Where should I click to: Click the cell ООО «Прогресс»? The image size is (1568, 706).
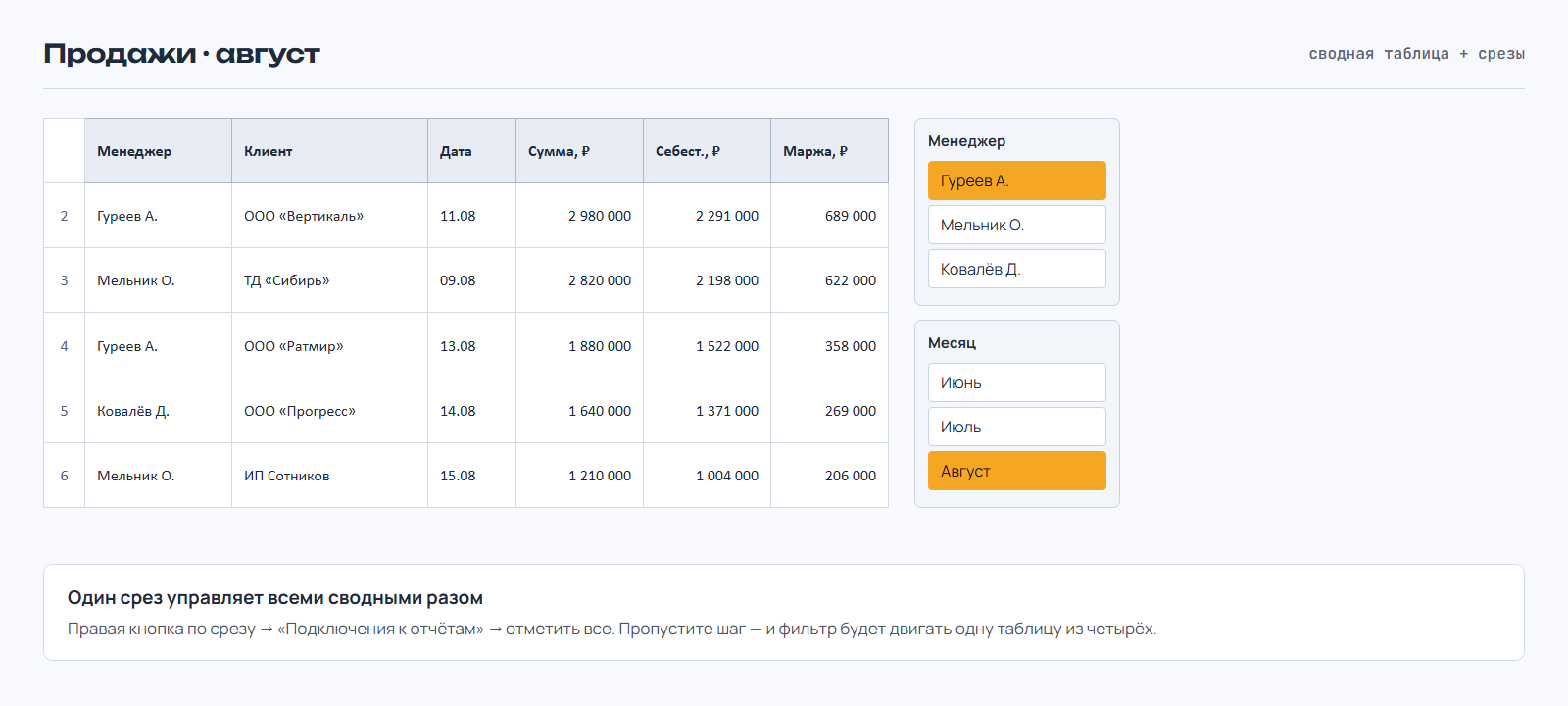(x=330, y=411)
